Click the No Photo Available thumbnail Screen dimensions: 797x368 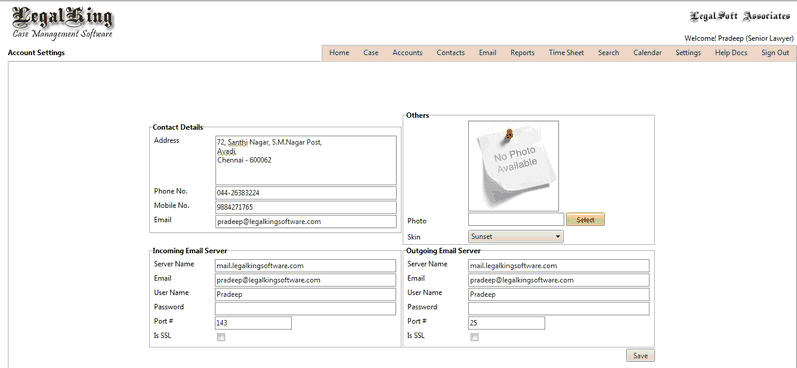pyautogui.click(x=513, y=166)
